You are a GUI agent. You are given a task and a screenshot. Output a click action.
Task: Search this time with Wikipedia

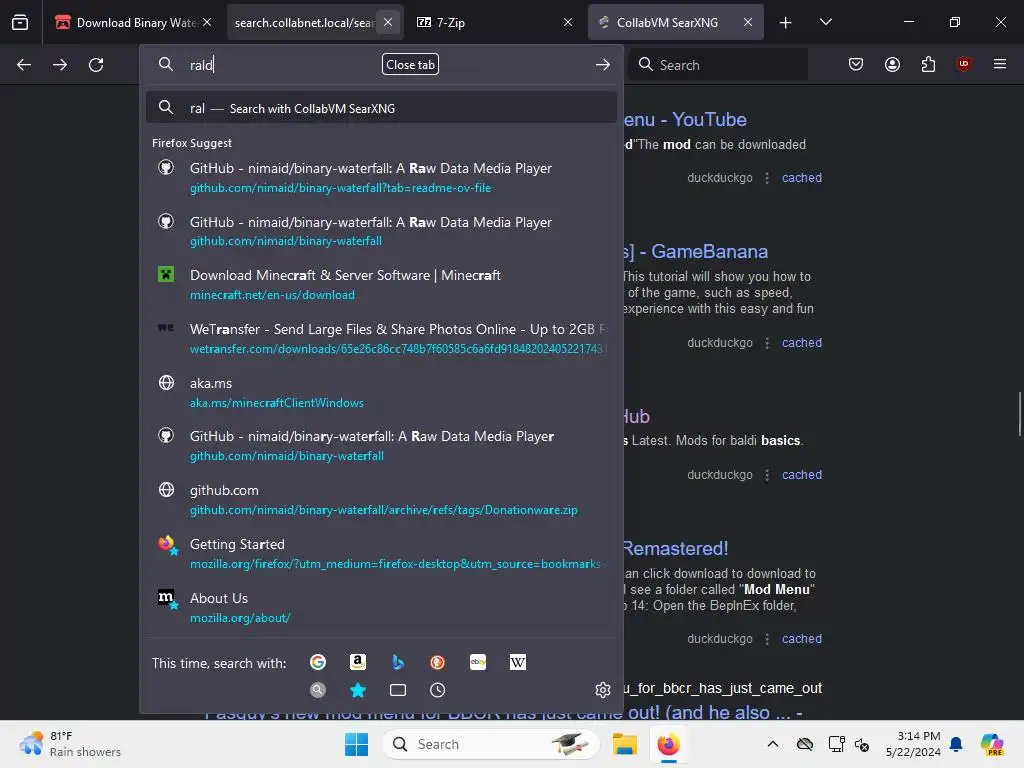tap(518, 662)
